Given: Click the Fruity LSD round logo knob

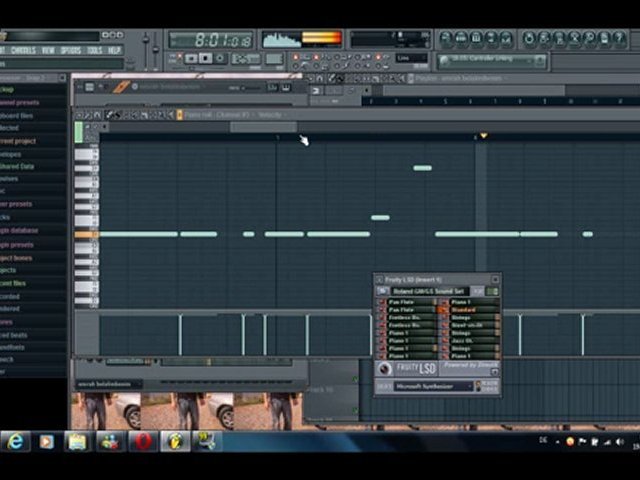Looking at the screenshot, I should point(386,369).
